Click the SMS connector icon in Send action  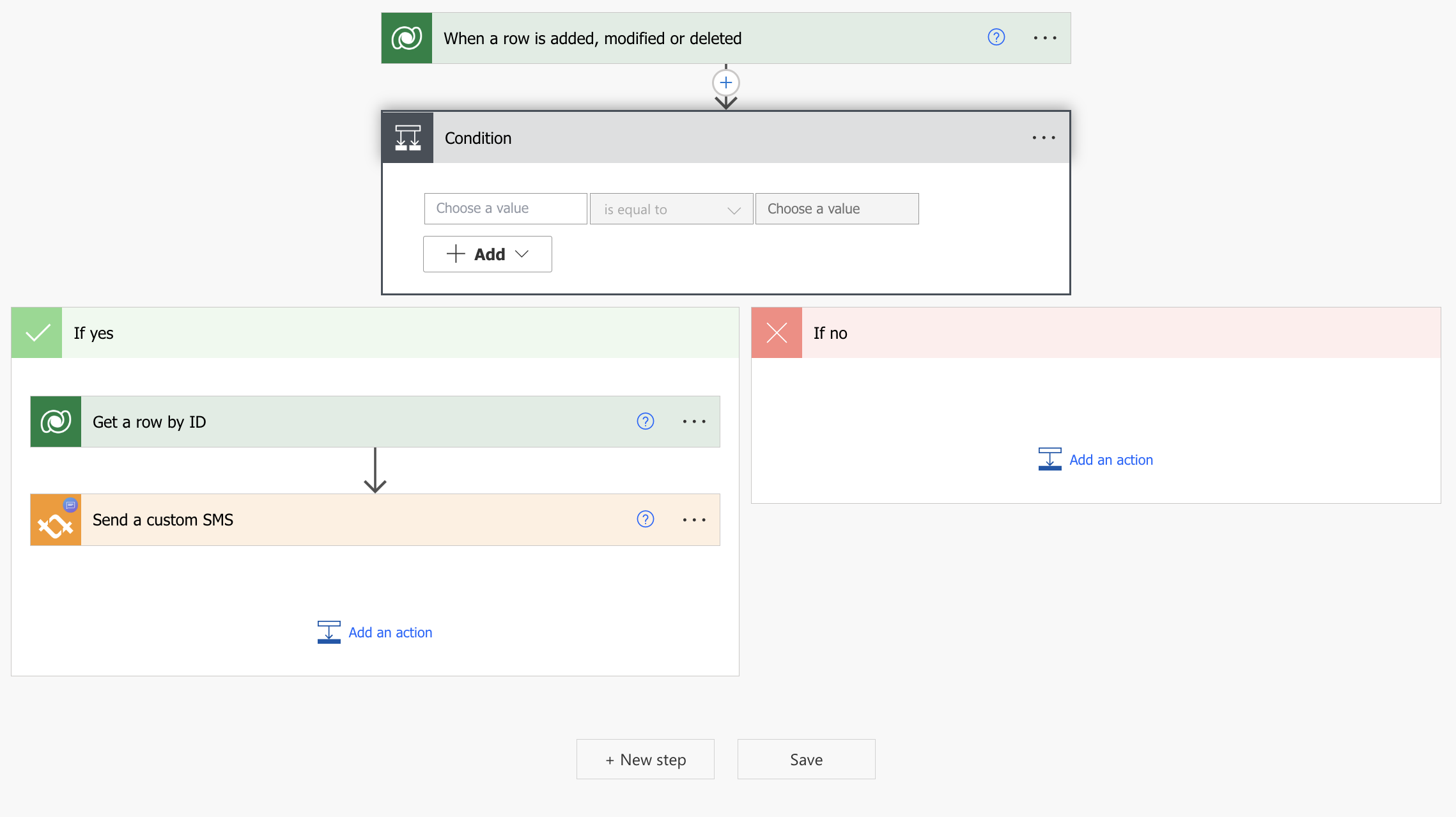coord(56,519)
